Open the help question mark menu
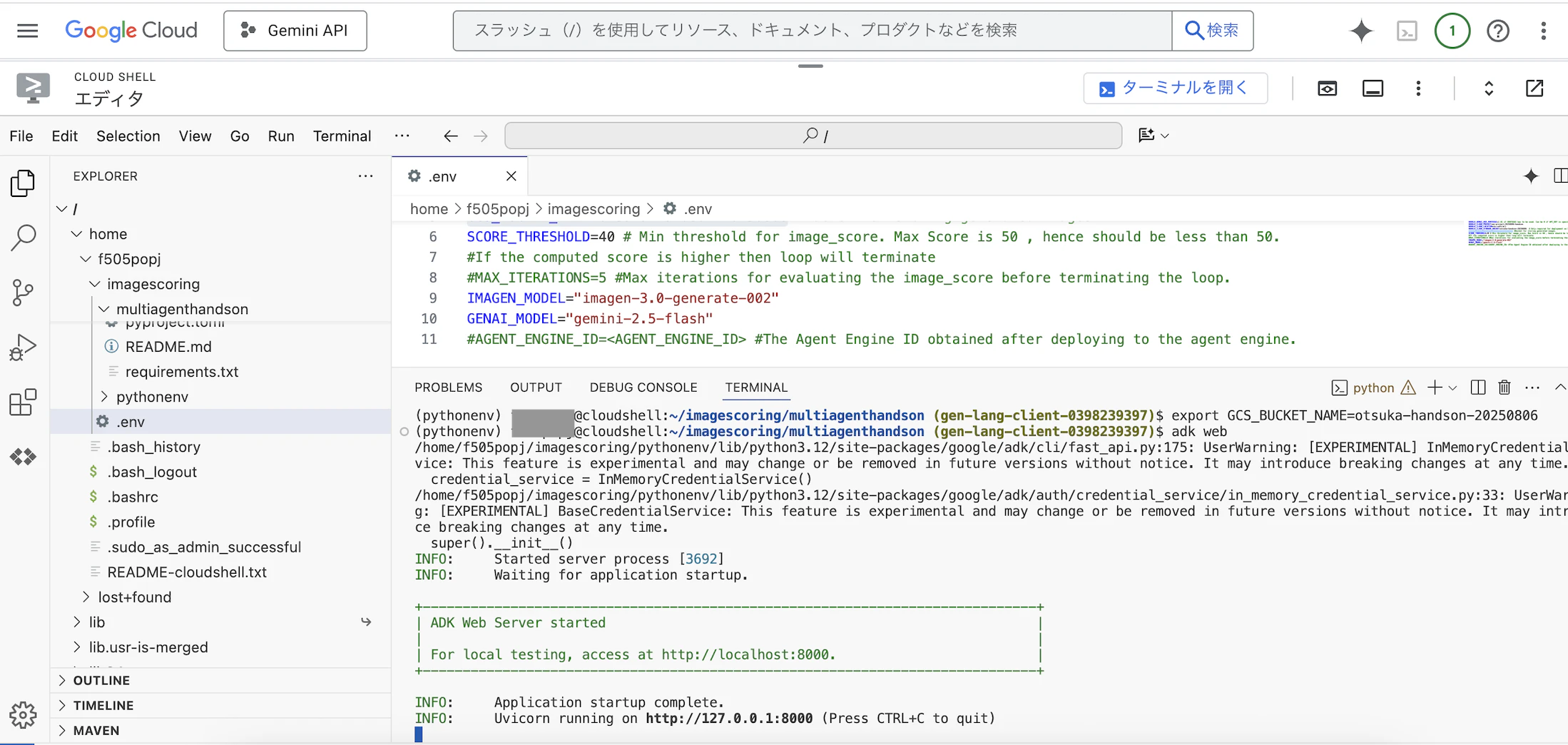The height and width of the screenshot is (745, 1568). pyautogui.click(x=1498, y=31)
